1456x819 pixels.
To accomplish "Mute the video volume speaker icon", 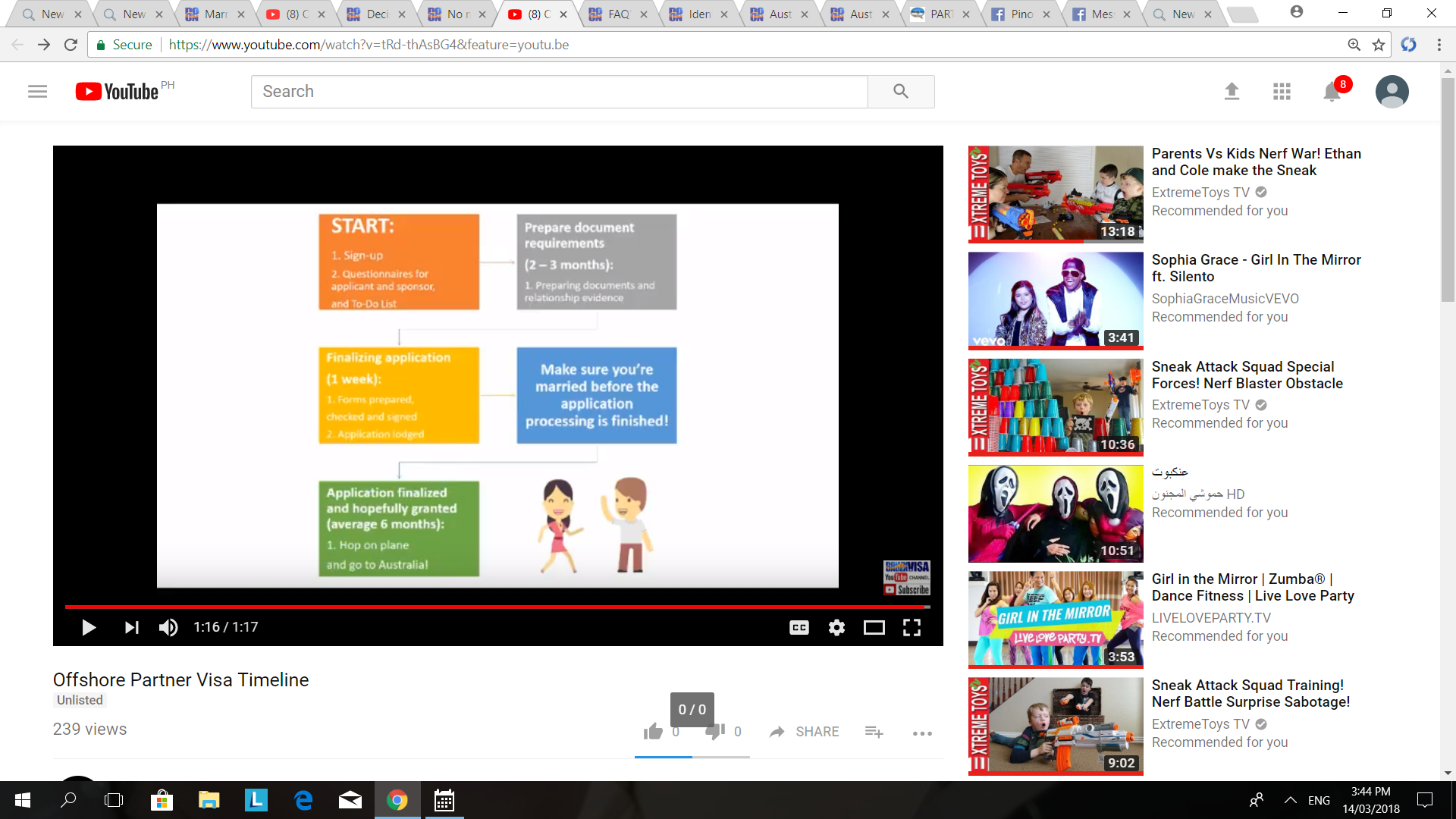I will 168,628.
